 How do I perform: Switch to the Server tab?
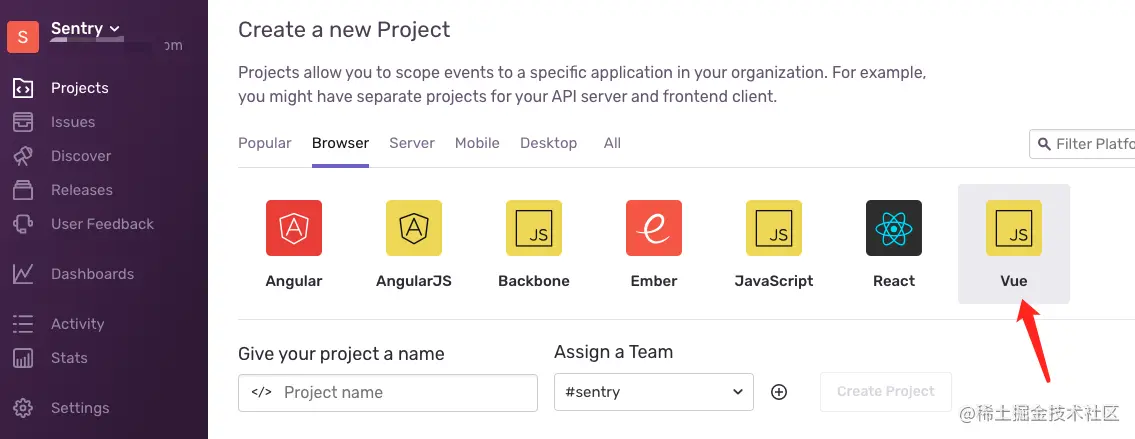click(x=412, y=143)
